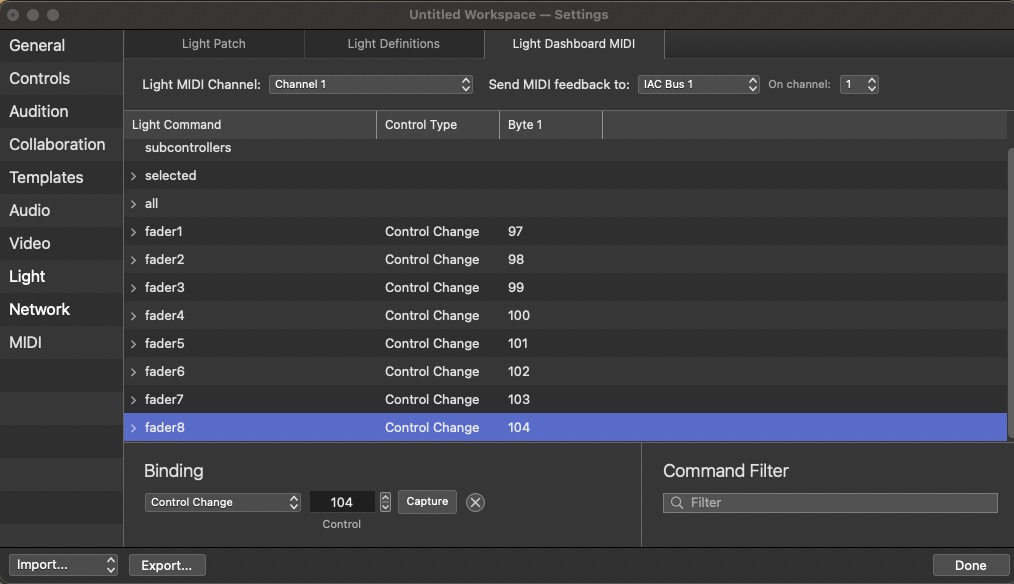
Task: Click the Control number stepper arrows
Action: point(386,502)
